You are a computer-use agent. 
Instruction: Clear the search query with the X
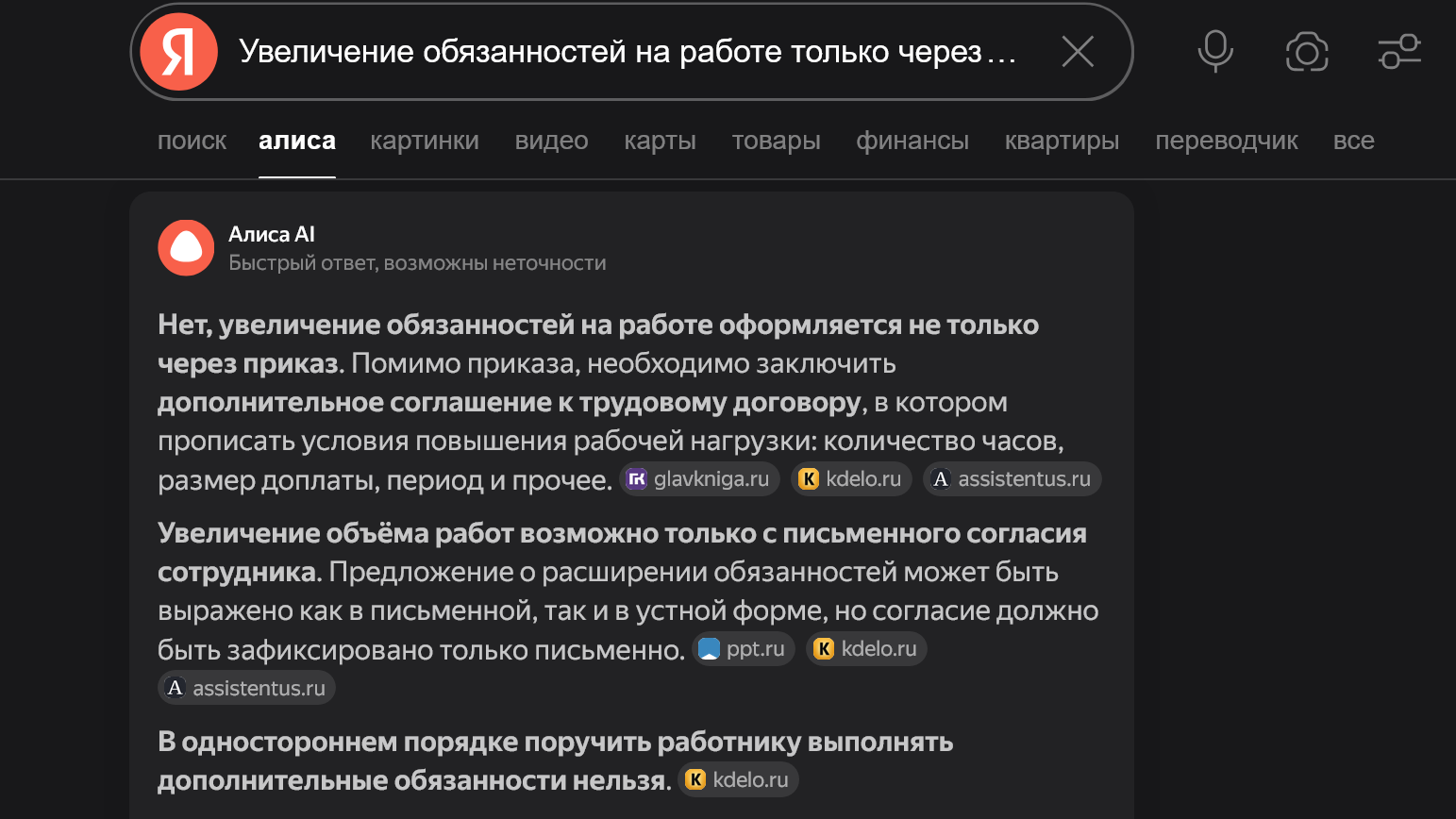click(1077, 52)
